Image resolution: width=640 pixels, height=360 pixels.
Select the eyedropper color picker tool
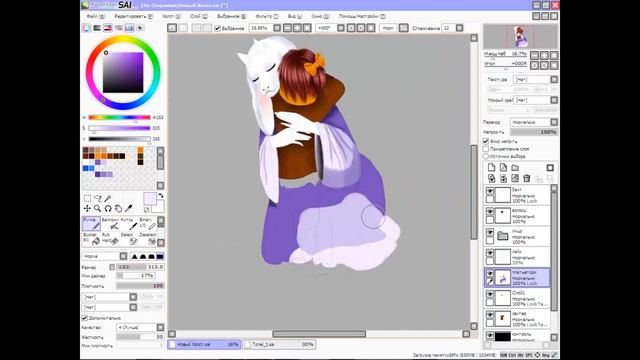(x=128, y=209)
